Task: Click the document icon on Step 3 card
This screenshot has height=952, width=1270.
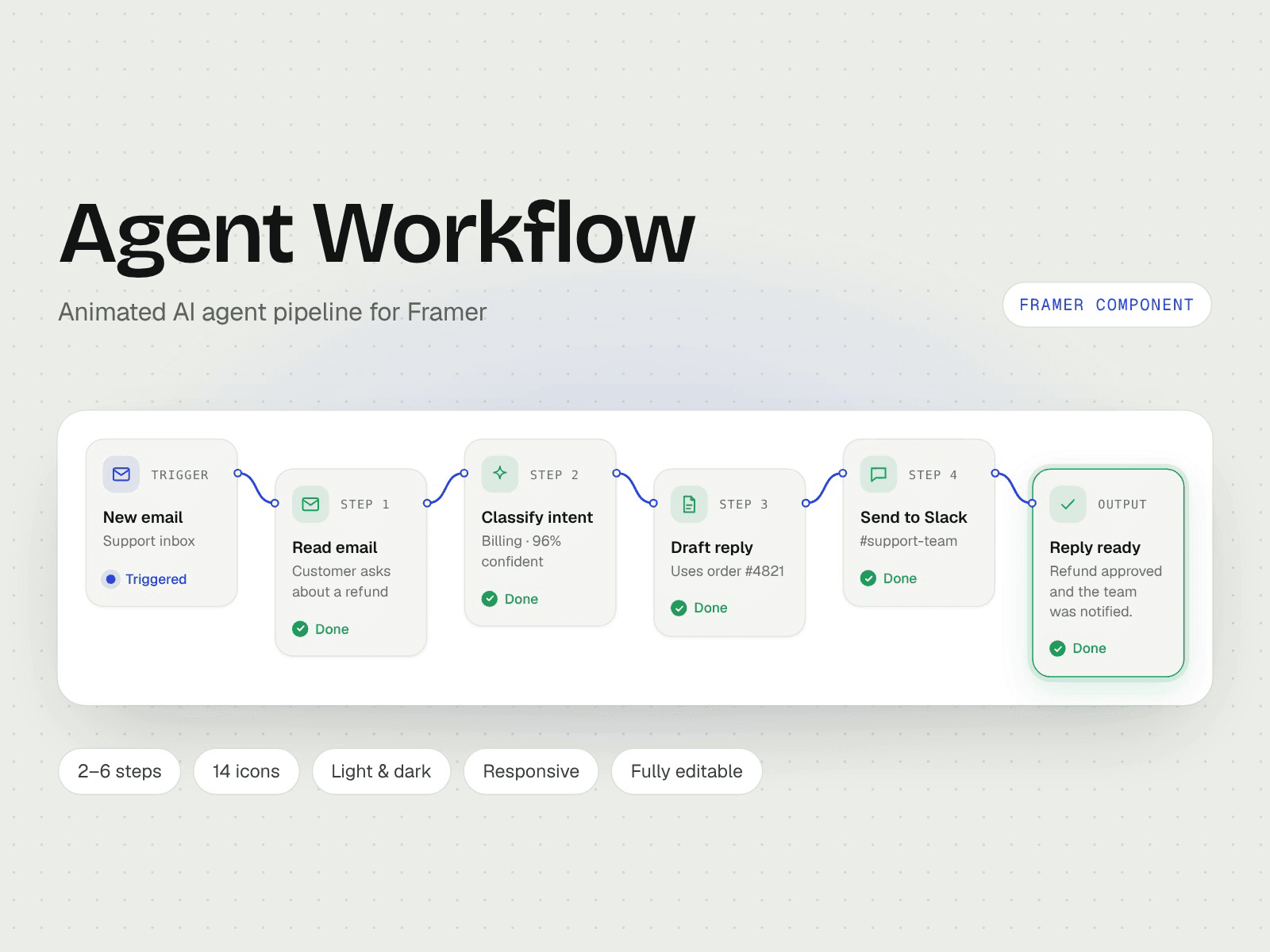Action: 689,505
